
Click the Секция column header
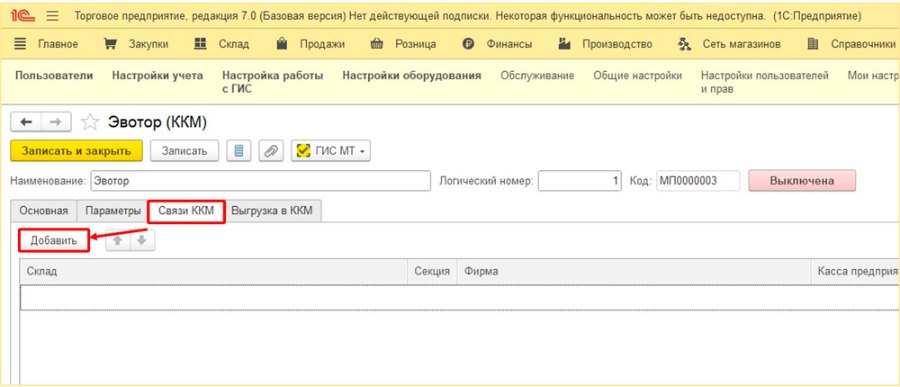[432, 271]
